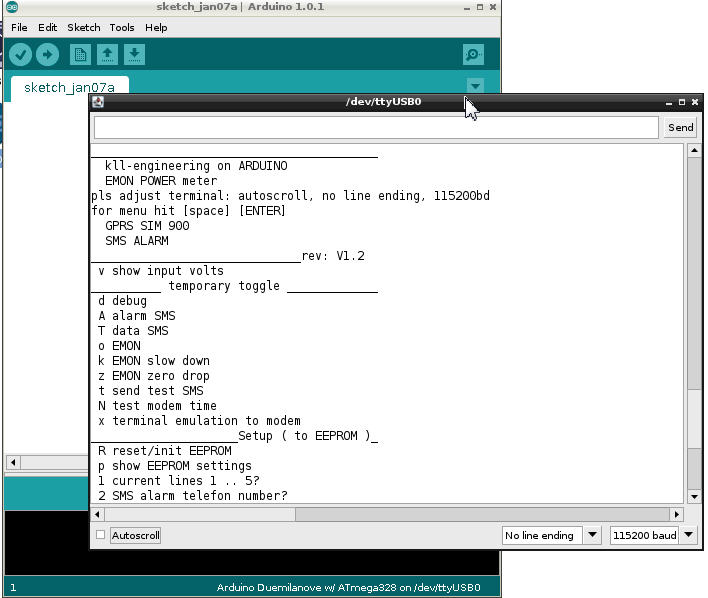Screen dimensions: 708x598
Task: Create a new sketch with New icon
Action: [80, 54]
